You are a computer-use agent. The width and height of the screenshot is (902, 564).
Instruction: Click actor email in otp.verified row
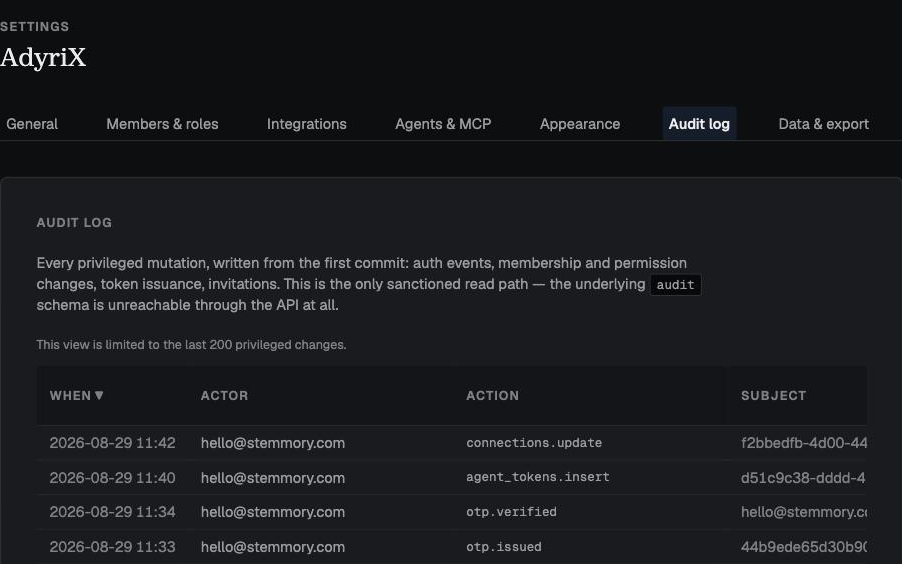pyautogui.click(x=273, y=512)
